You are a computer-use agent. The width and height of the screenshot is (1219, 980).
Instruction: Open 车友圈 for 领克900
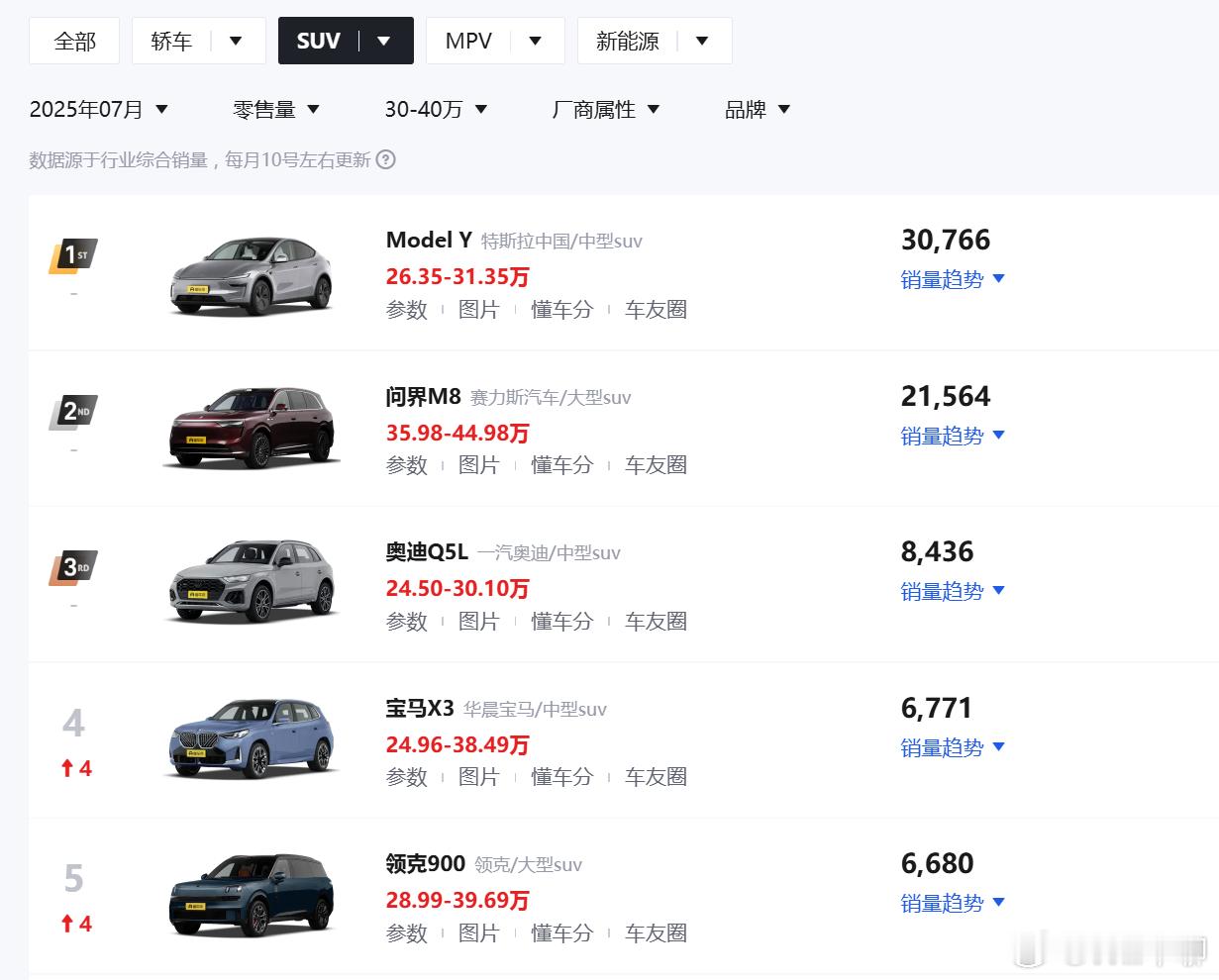[x=656, y=933]
